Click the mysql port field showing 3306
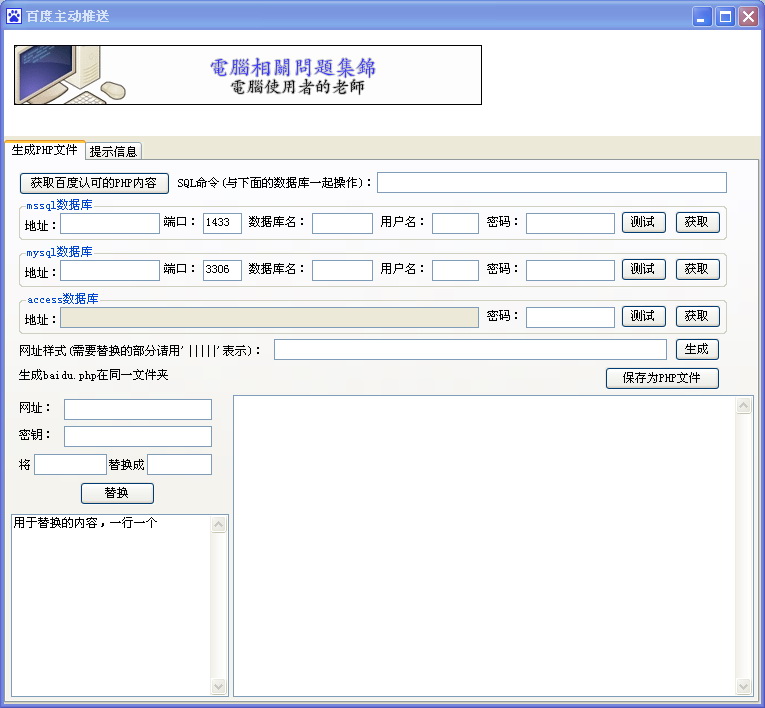 click(222, 270)
